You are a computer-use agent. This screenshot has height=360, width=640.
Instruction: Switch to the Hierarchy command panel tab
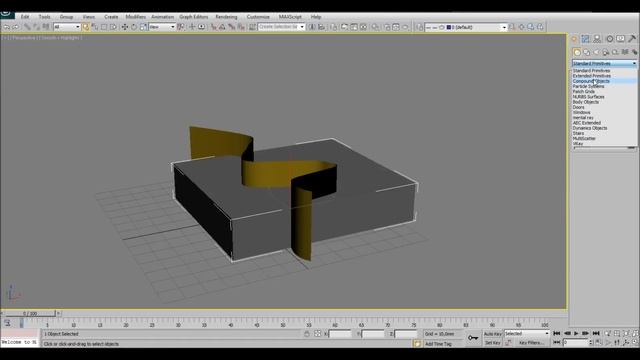click(x=597, y=39)
